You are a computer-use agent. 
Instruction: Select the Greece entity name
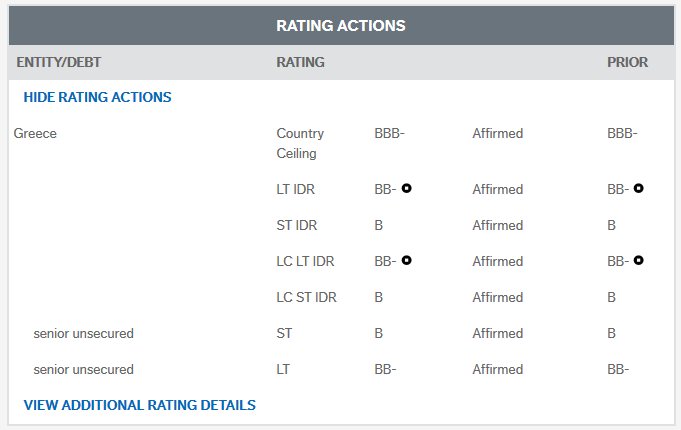pos(35,133)
